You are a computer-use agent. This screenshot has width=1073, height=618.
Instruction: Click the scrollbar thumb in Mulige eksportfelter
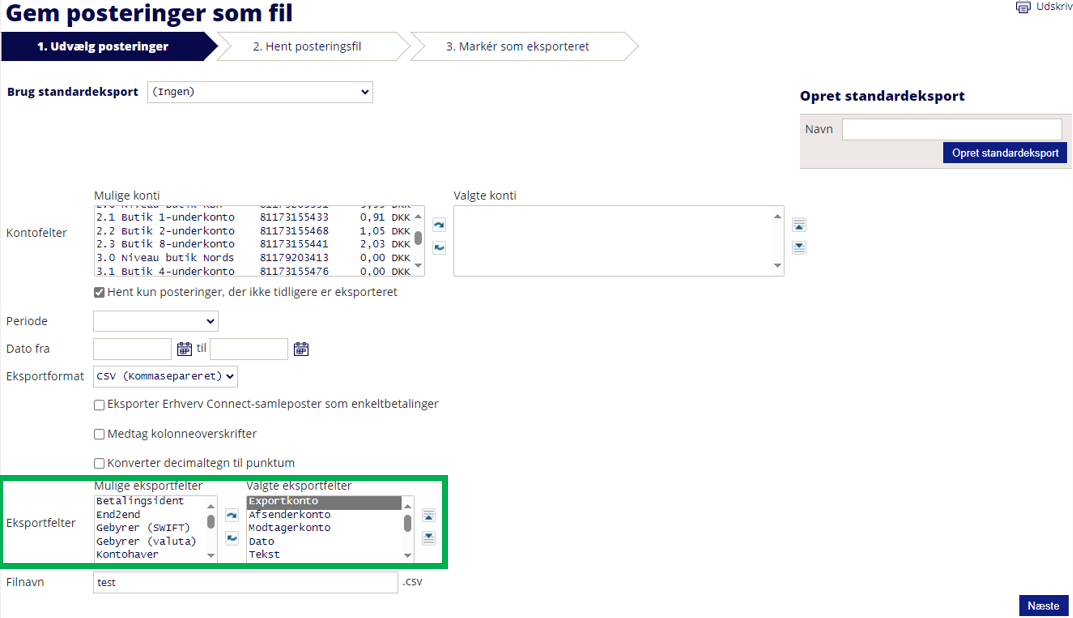coord(211,522)
